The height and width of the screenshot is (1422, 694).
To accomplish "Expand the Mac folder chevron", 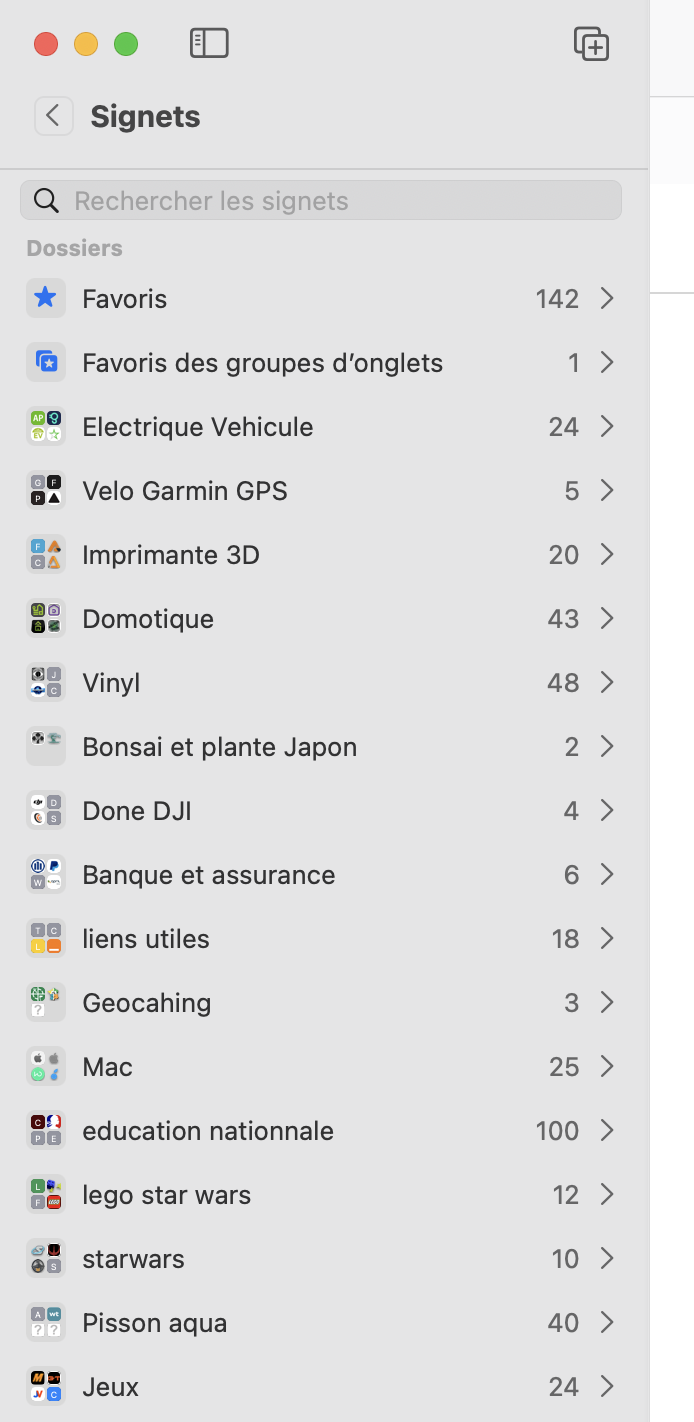I will (607, 1066).
